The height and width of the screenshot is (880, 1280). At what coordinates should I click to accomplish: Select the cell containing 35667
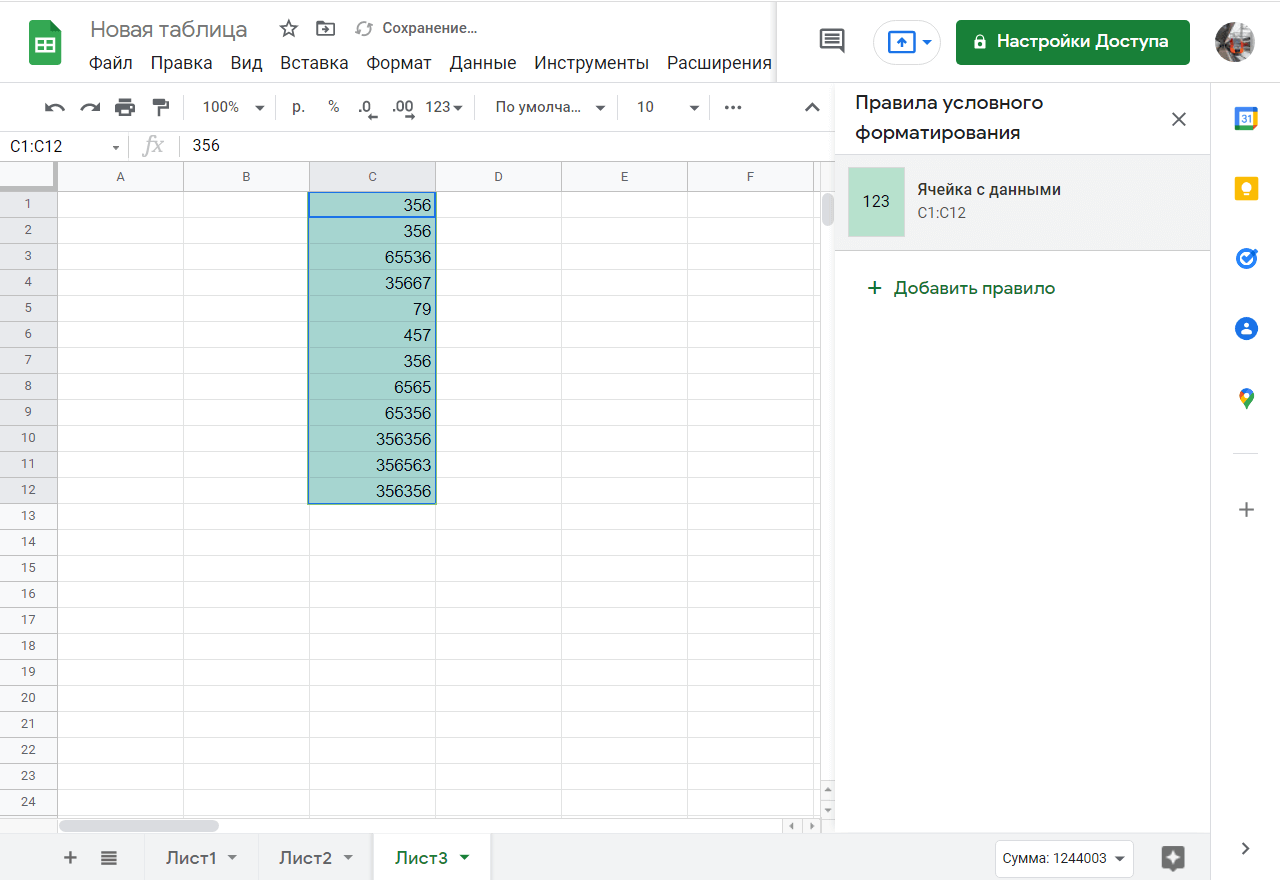[372, 283]
